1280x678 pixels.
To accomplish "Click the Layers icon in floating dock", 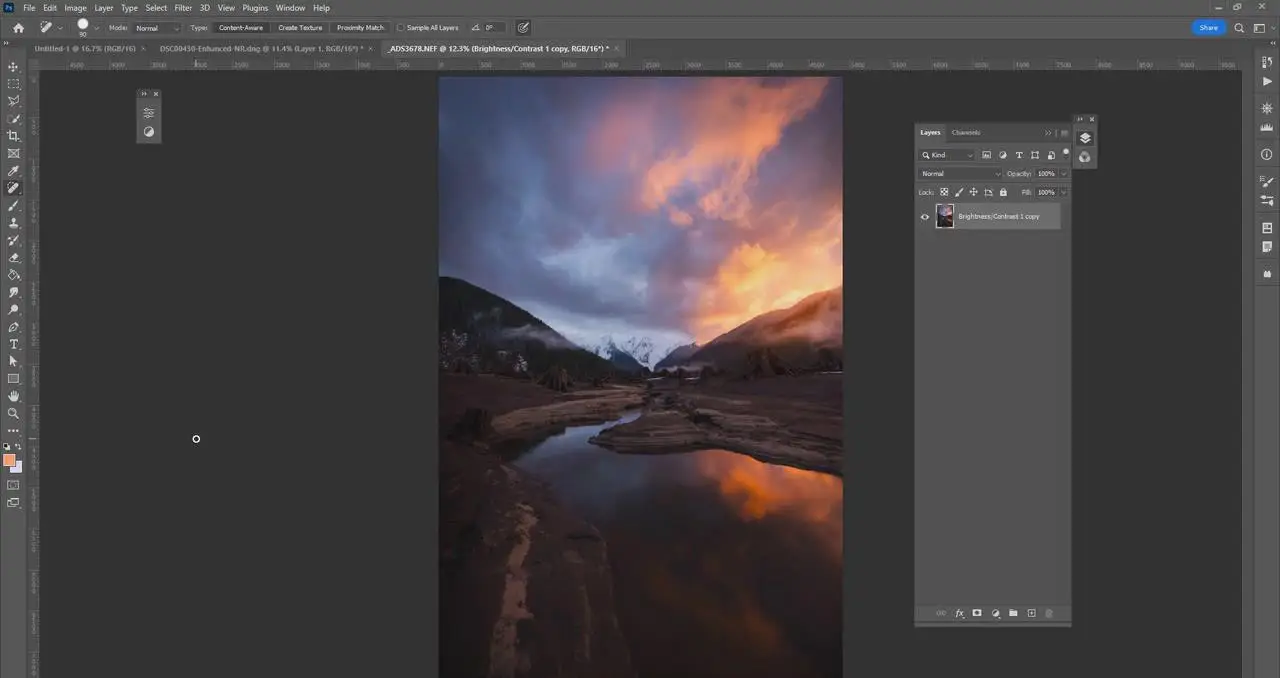I will pyautogui.click(x=1085, y=138).
